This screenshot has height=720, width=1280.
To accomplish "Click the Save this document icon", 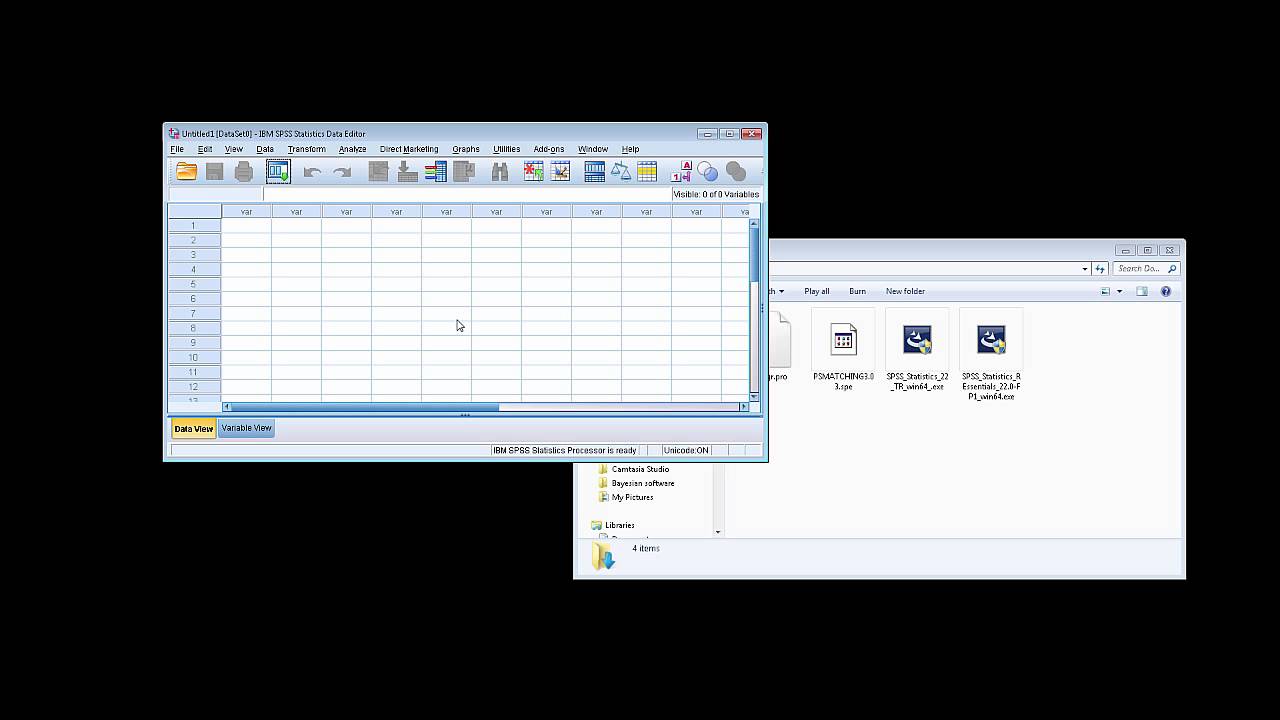I will coord(214,172).
